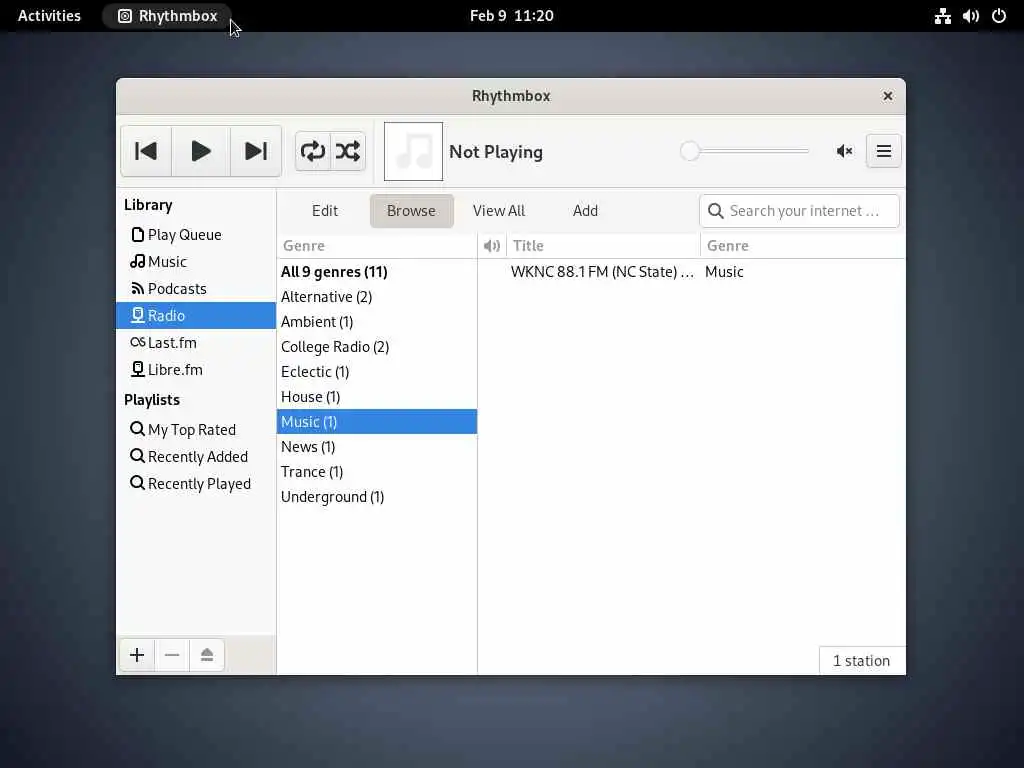Viewport: 1024px width, 768px height.
Task: Open Recently Added playlist
Action: pyautogui.click(x=196, y=456)
